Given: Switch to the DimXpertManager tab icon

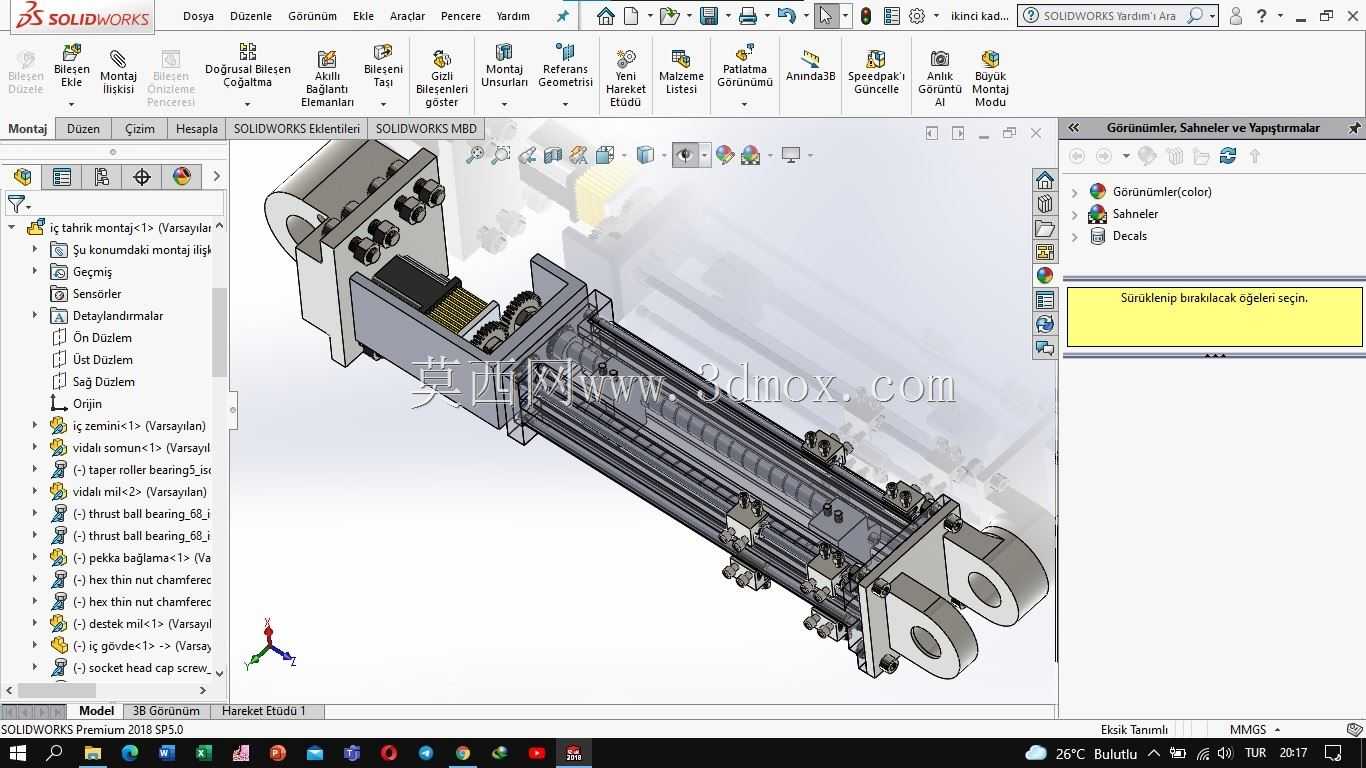Looking at the screenshot, I should tap(142, 177).
